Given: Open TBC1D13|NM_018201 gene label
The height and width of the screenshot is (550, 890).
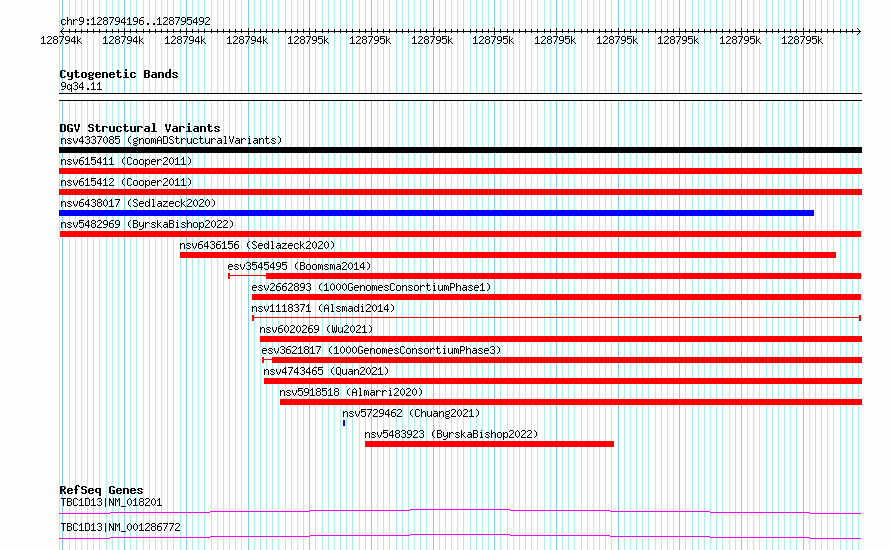Looking at the screenshot, I should 111,502.
